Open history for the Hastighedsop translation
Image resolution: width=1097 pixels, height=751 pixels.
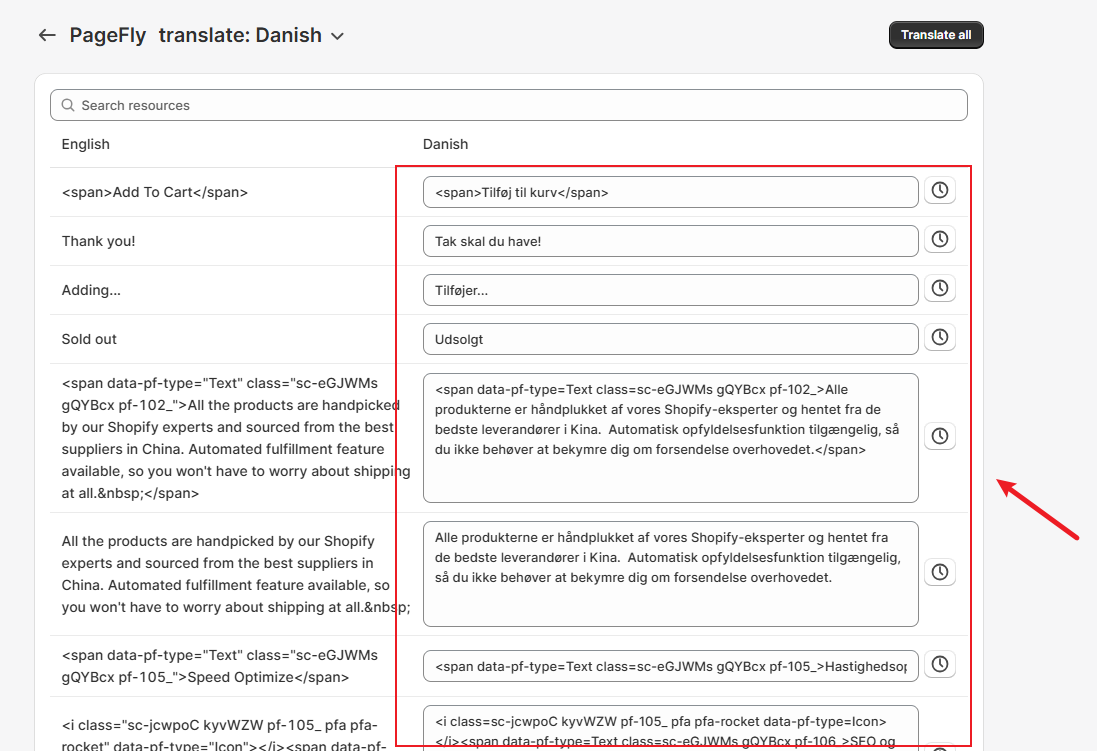pyautogui.click(x=940, y=664)
